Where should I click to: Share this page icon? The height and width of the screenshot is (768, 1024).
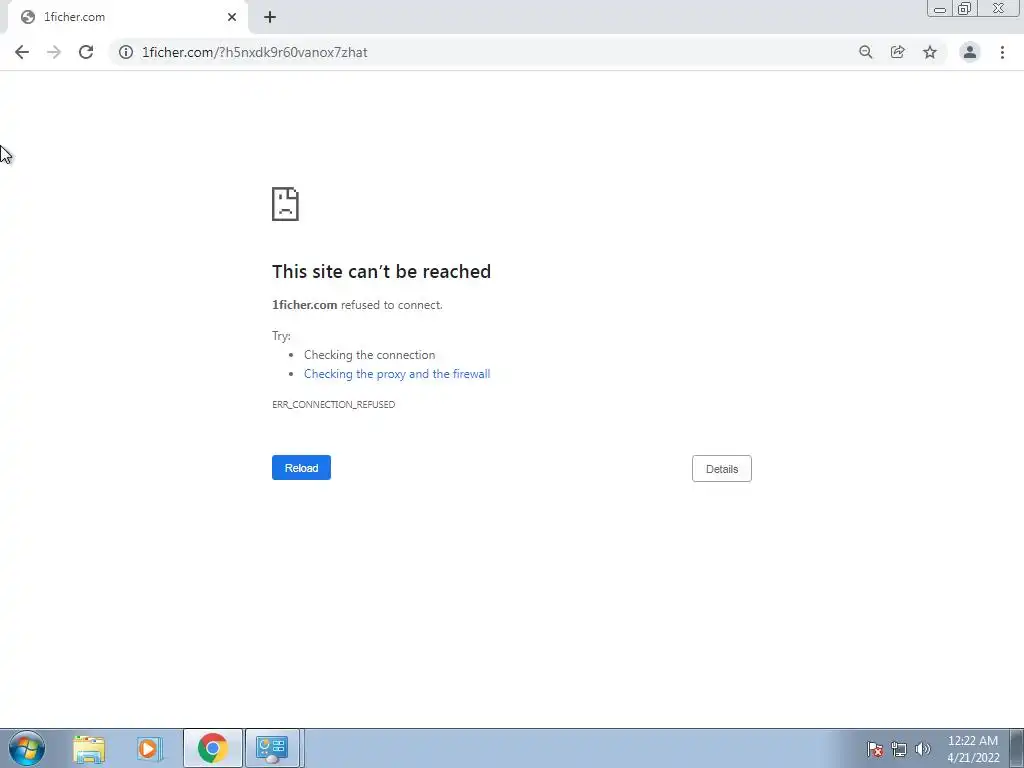(897, 52)
